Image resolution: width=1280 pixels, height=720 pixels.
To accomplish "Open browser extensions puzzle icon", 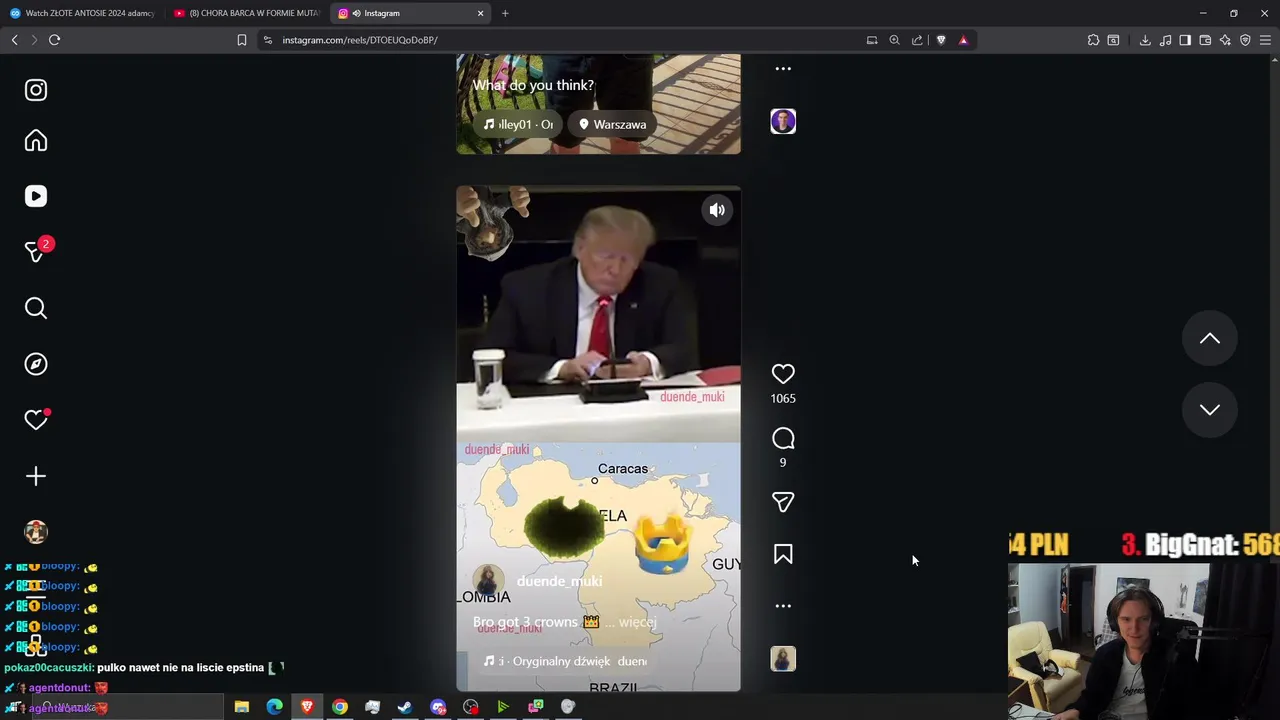I will point(1093,40).
